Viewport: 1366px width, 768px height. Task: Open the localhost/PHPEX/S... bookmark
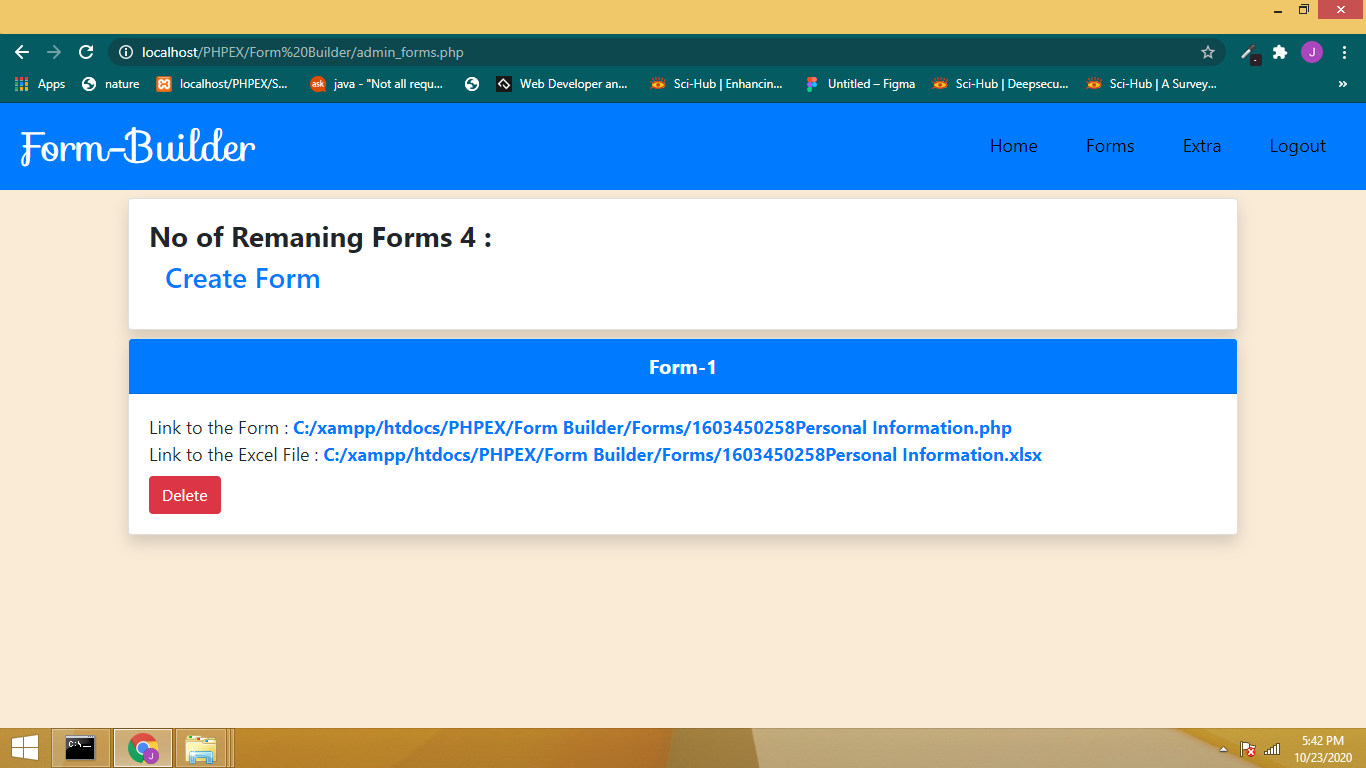(x=222, y=84)
